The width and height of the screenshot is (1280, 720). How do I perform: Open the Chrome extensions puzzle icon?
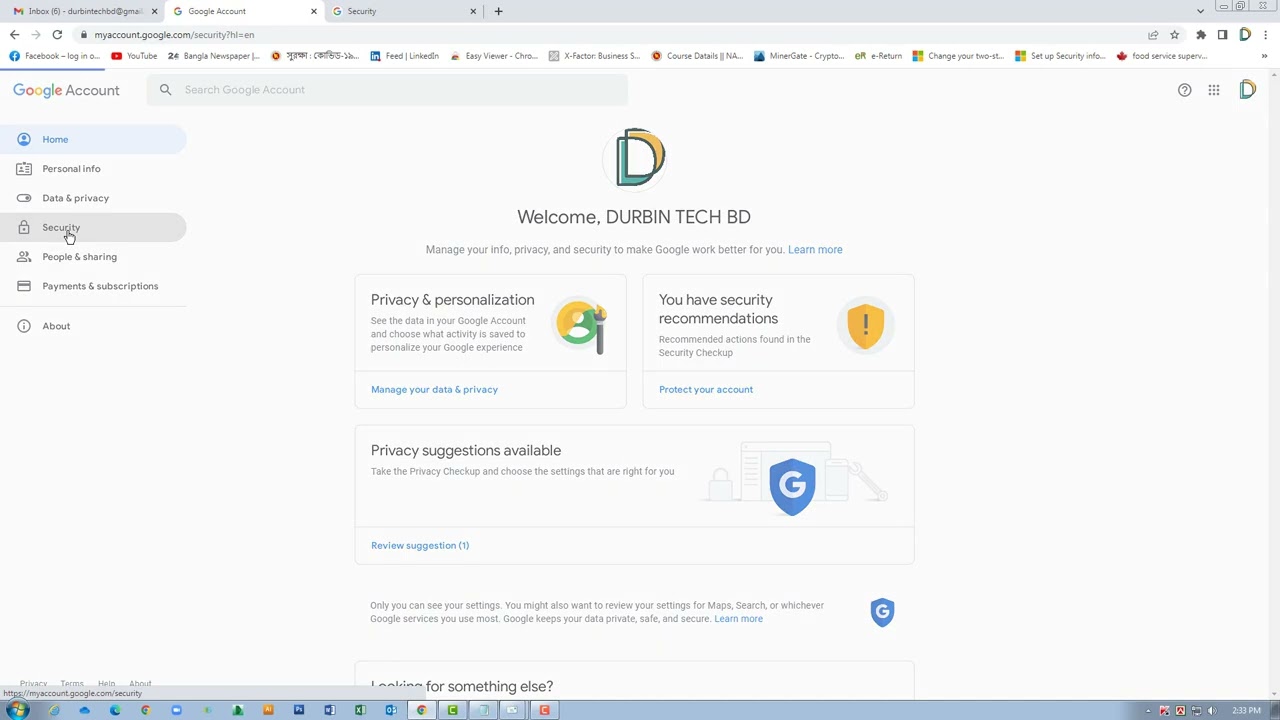tap(1201, 35)
